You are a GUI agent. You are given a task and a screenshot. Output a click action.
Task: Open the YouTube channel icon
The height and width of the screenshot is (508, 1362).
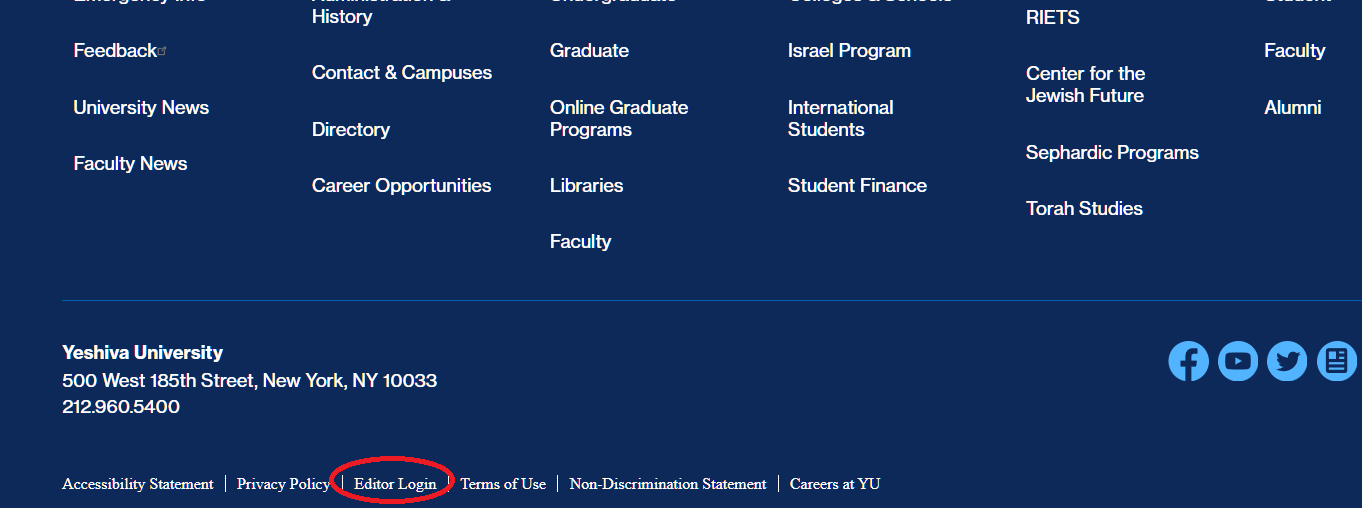(x=1238, y=361)
